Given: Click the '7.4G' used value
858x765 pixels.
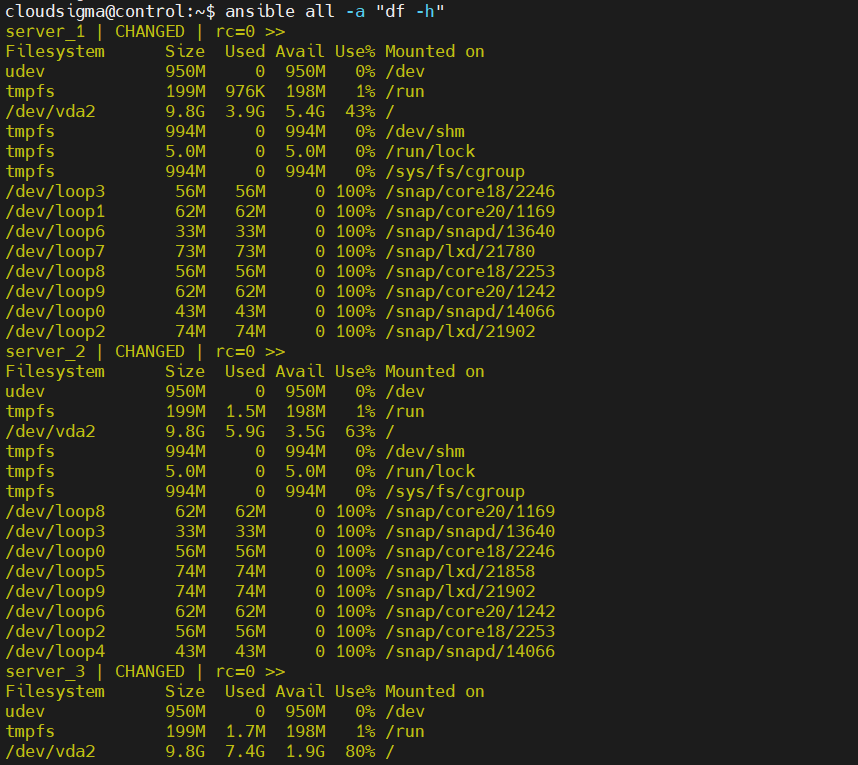Looking at the screenshot, I should tap(245, 751).
